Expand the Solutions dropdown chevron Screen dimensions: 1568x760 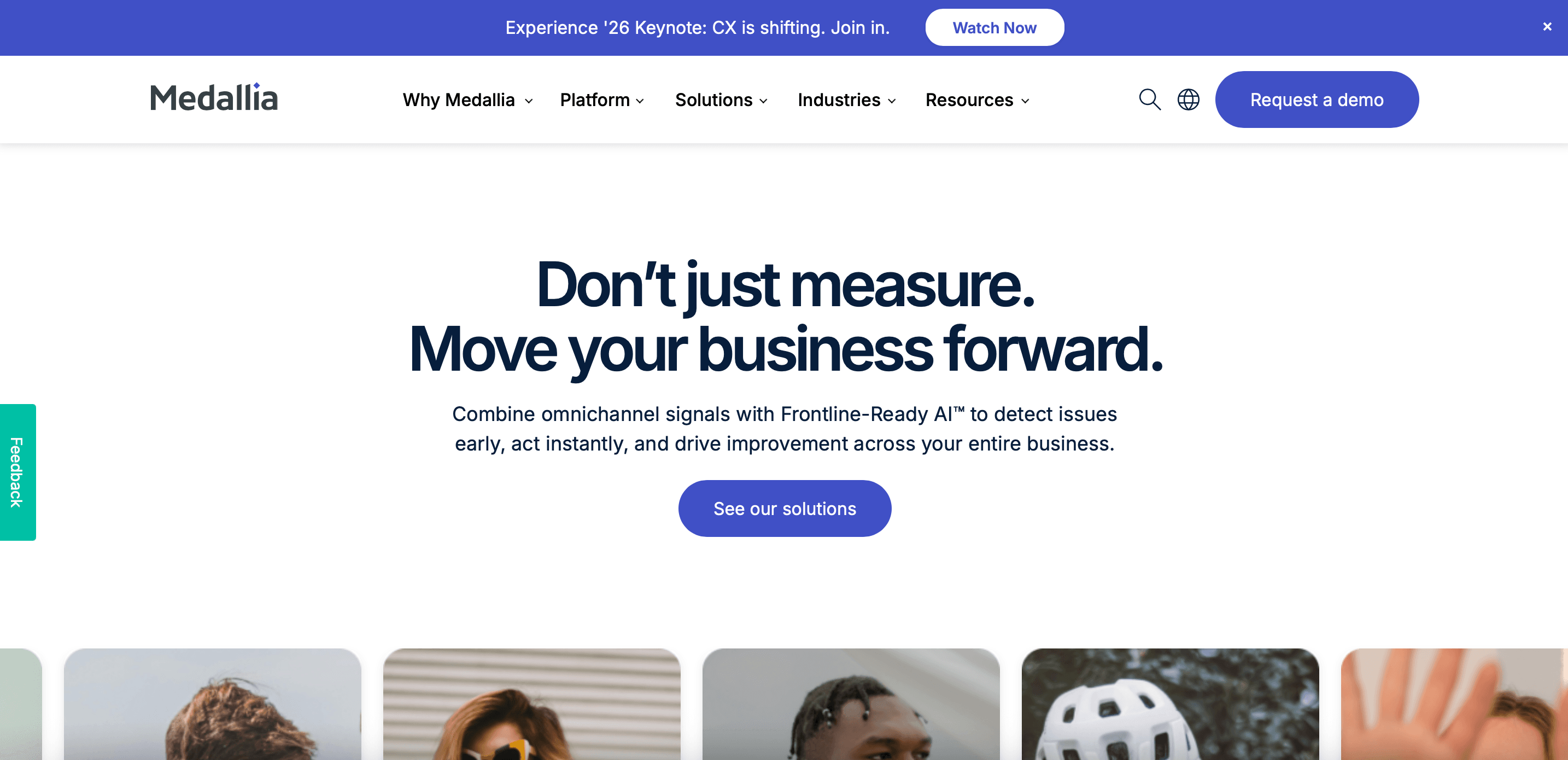coord(763,101)
